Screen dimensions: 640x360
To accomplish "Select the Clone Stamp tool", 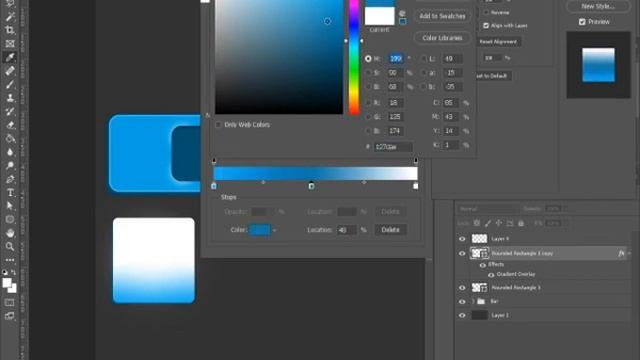I will pos(10,98).
